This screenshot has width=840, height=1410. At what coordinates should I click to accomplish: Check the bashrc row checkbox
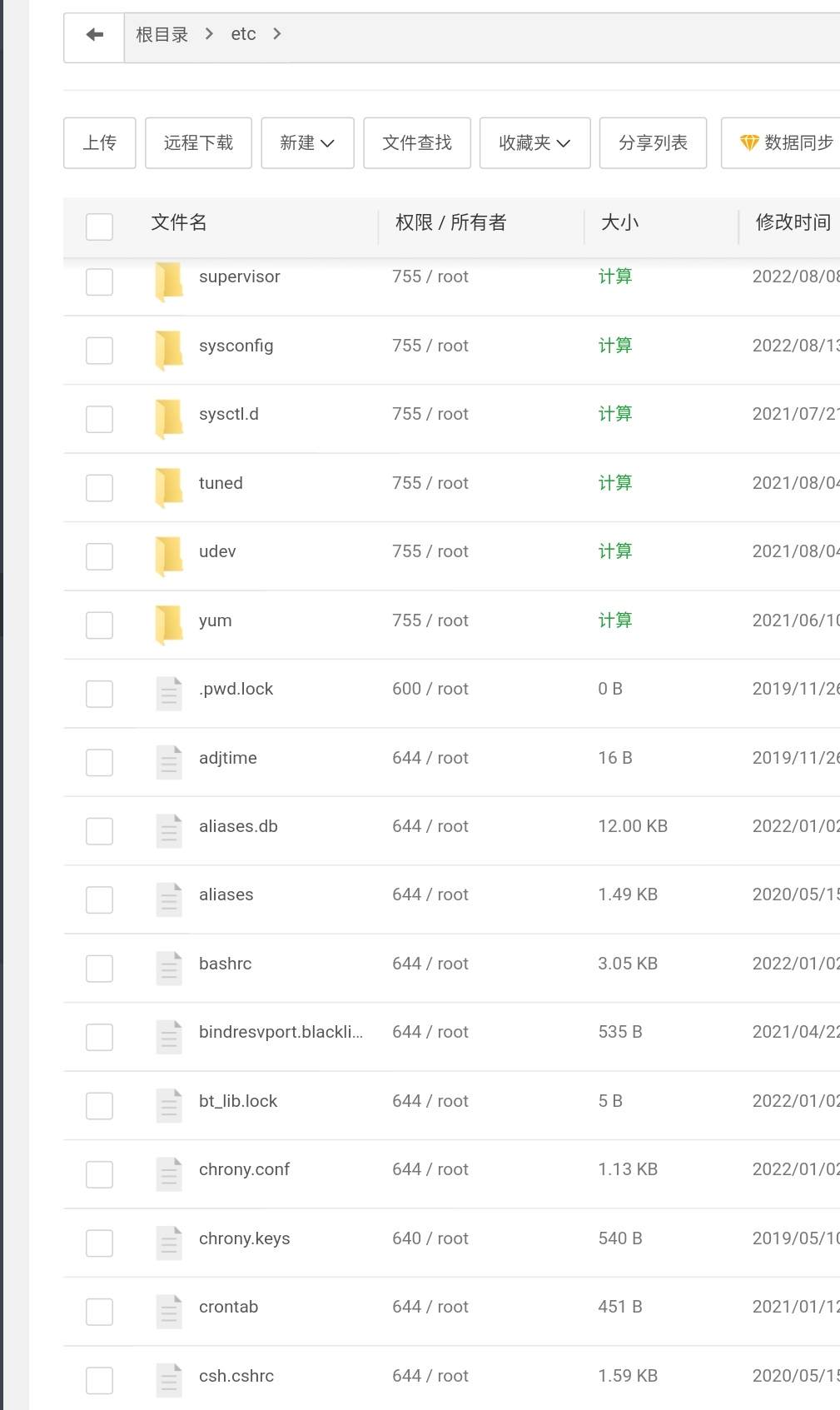[x=99, y=969]
